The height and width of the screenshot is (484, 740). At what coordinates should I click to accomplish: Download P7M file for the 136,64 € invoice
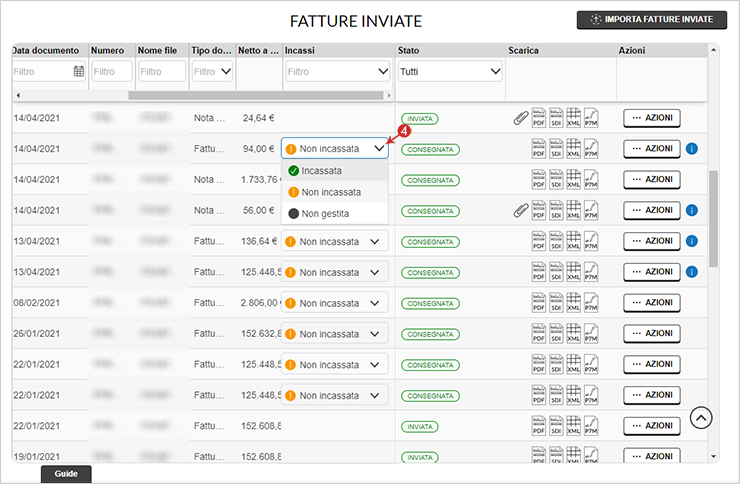[591, 242]
